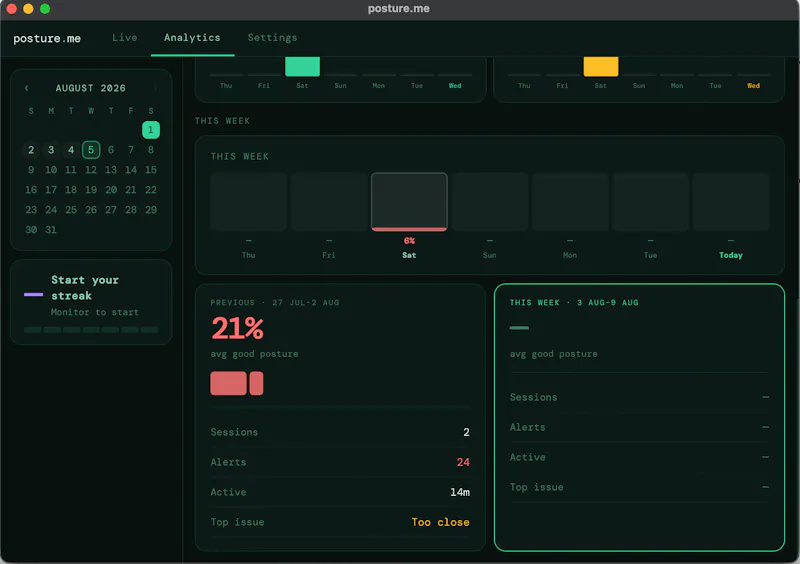Open the Live tab
Image resolution: width=800 pixels, height=564 pixels.
coord(124,38)
